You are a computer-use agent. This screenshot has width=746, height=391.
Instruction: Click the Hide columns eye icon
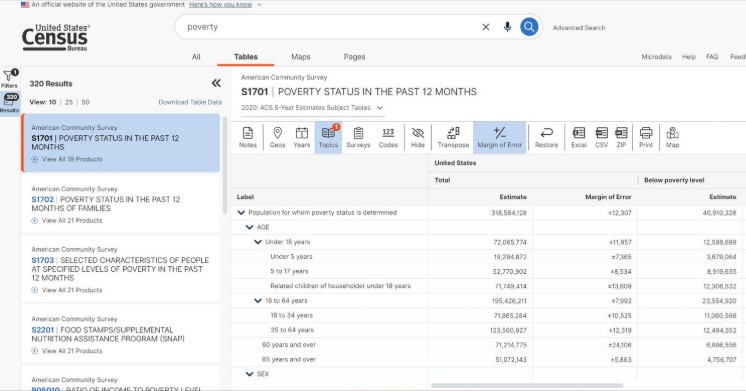[418, 137]
